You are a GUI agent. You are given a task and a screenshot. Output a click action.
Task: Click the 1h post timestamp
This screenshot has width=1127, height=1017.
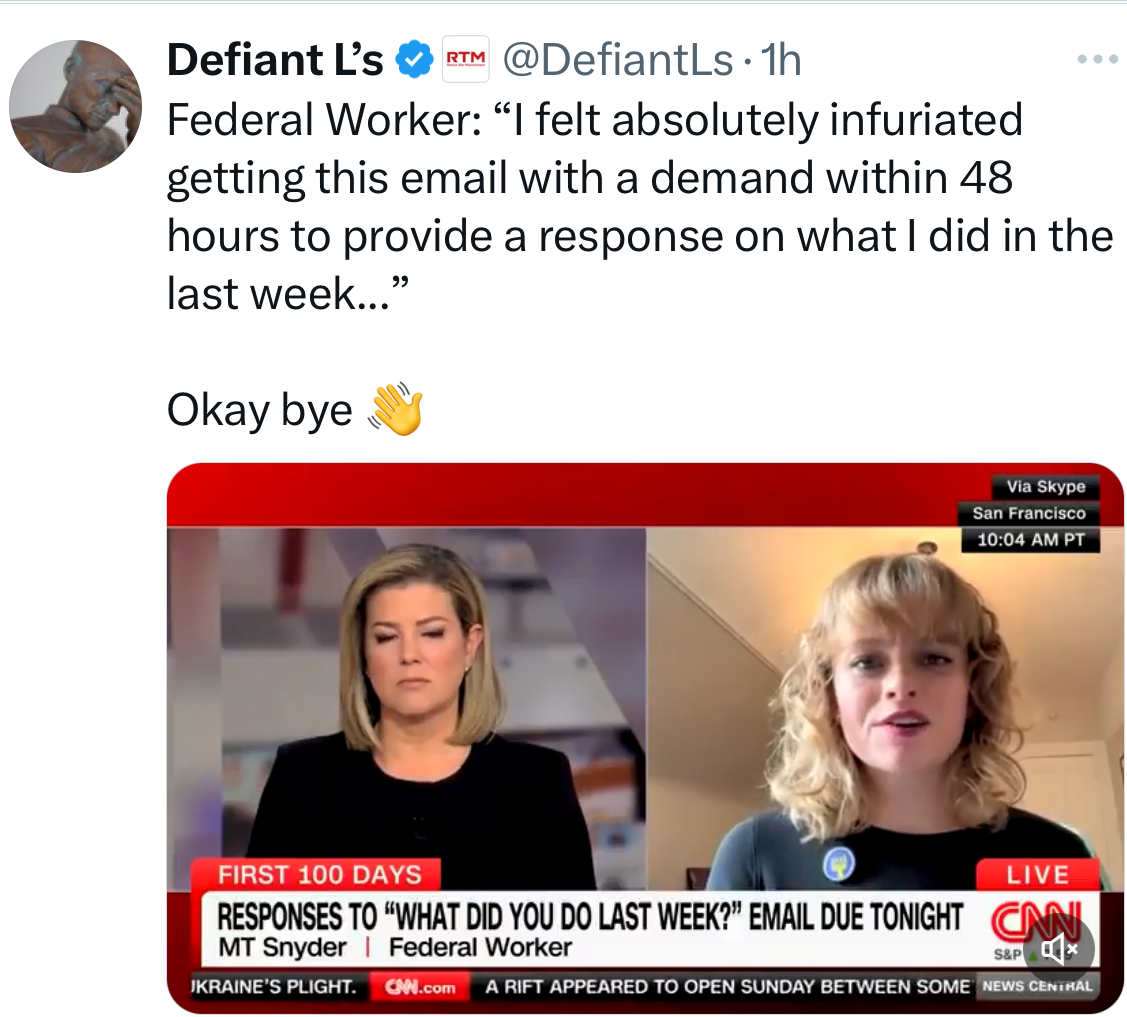[x=781, y=61]
